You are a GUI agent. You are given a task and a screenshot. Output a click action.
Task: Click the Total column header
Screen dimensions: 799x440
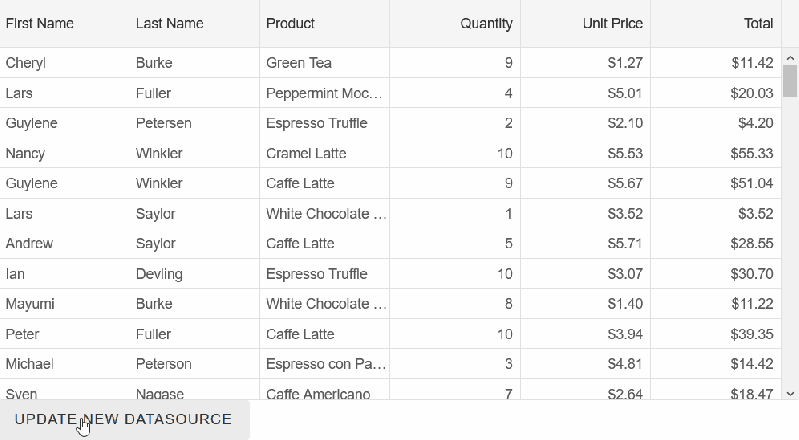(x=758, y=23)
